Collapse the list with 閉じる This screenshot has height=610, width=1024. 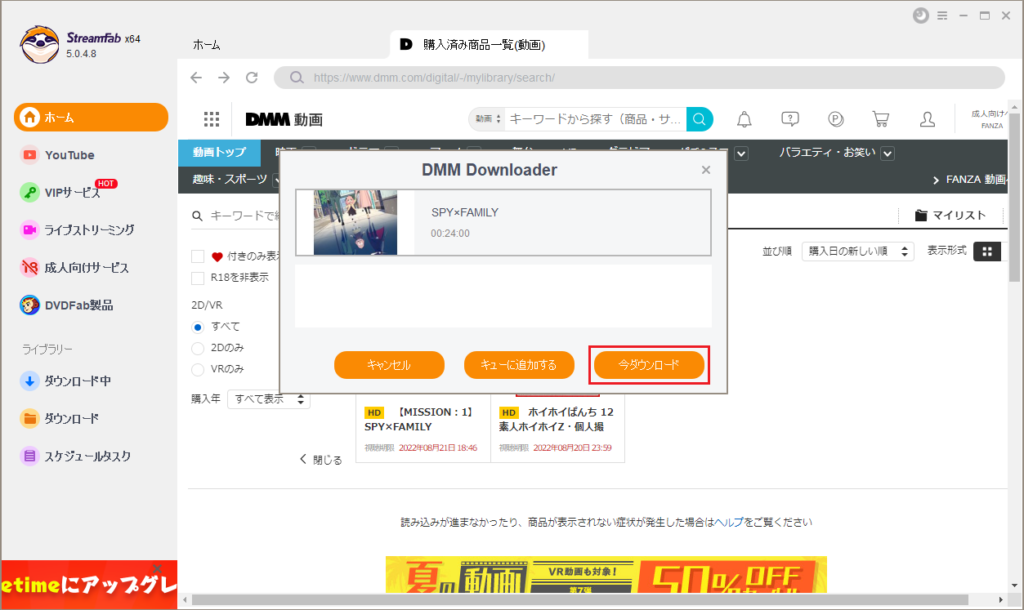click(321, 460)
